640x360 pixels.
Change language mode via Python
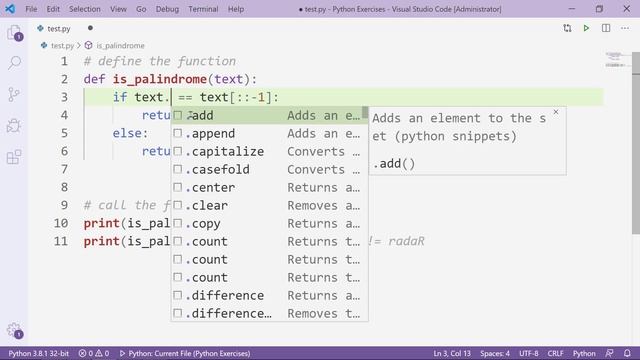point(584,353)
